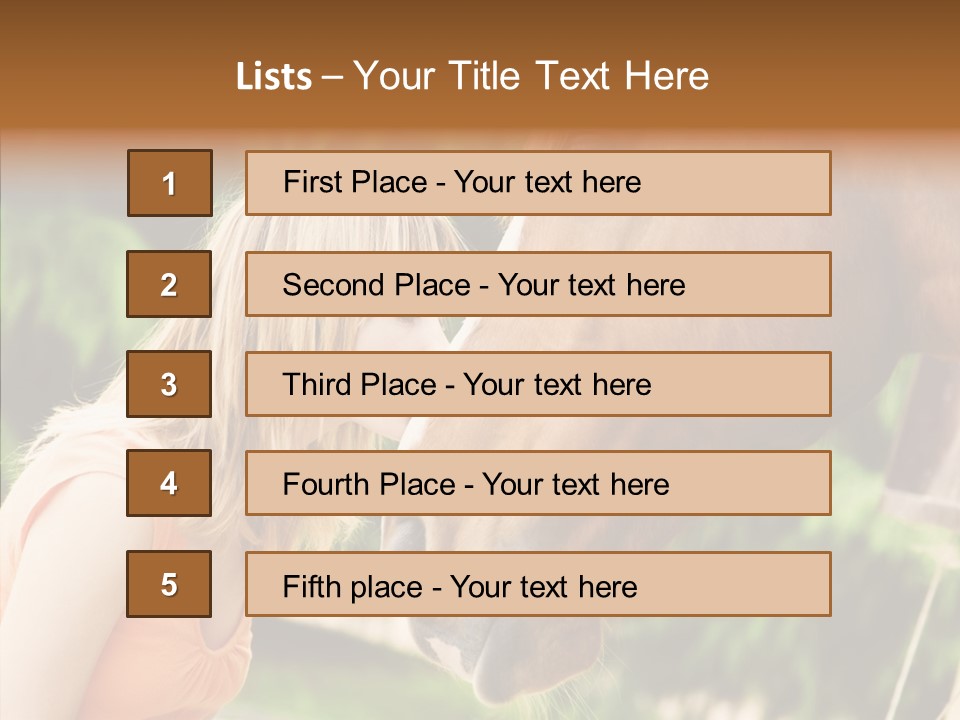Screen dimensions: 960x720
Task: Click the Fourth Place text bar
Action: pyautogui.click(x=538, y=484)
